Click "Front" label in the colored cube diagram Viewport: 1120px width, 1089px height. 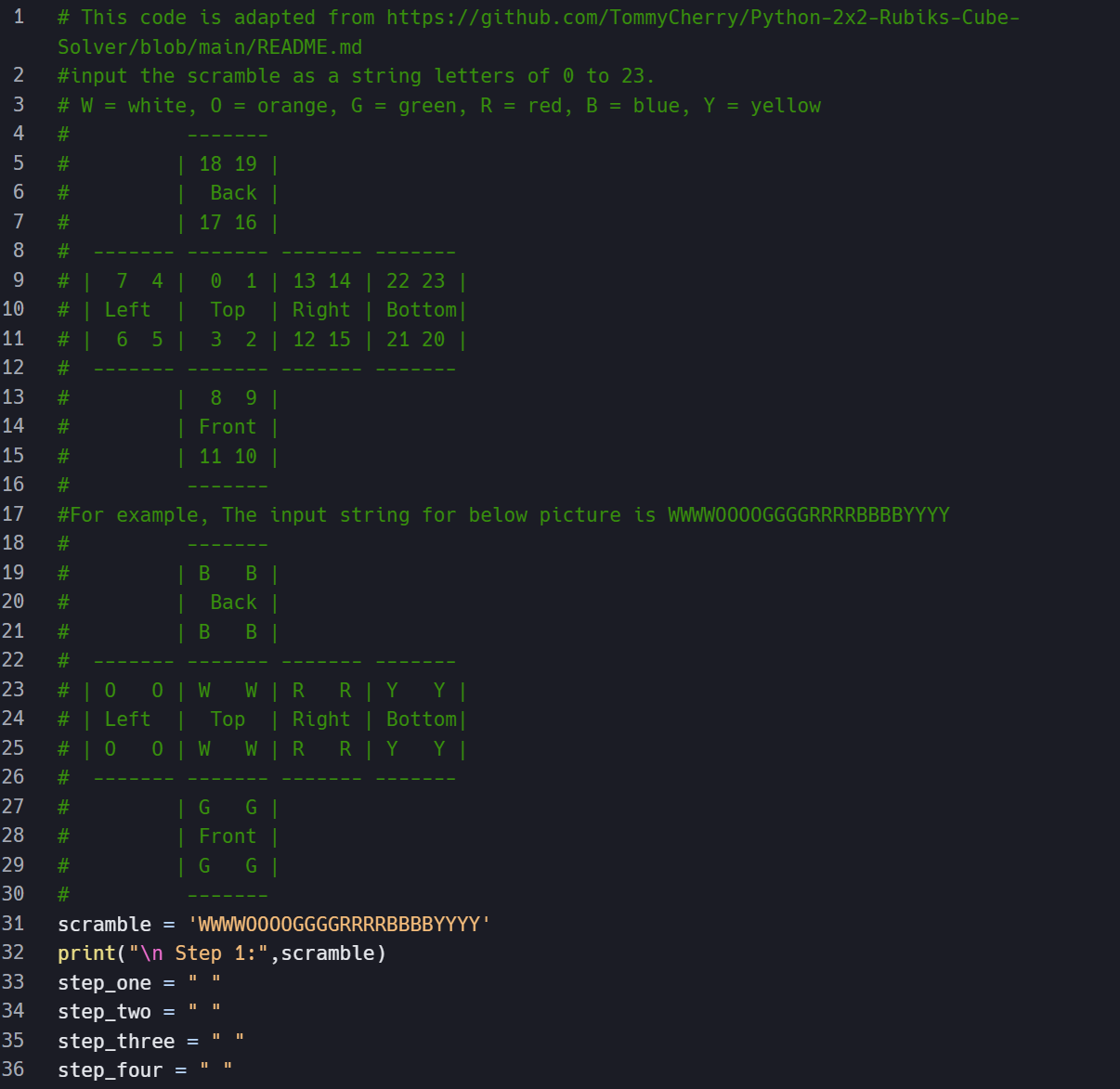(x=228, y=836)
